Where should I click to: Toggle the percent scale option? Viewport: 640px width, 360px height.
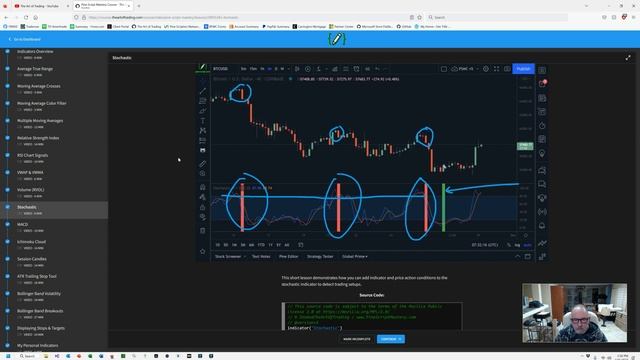tap(509, 245)
